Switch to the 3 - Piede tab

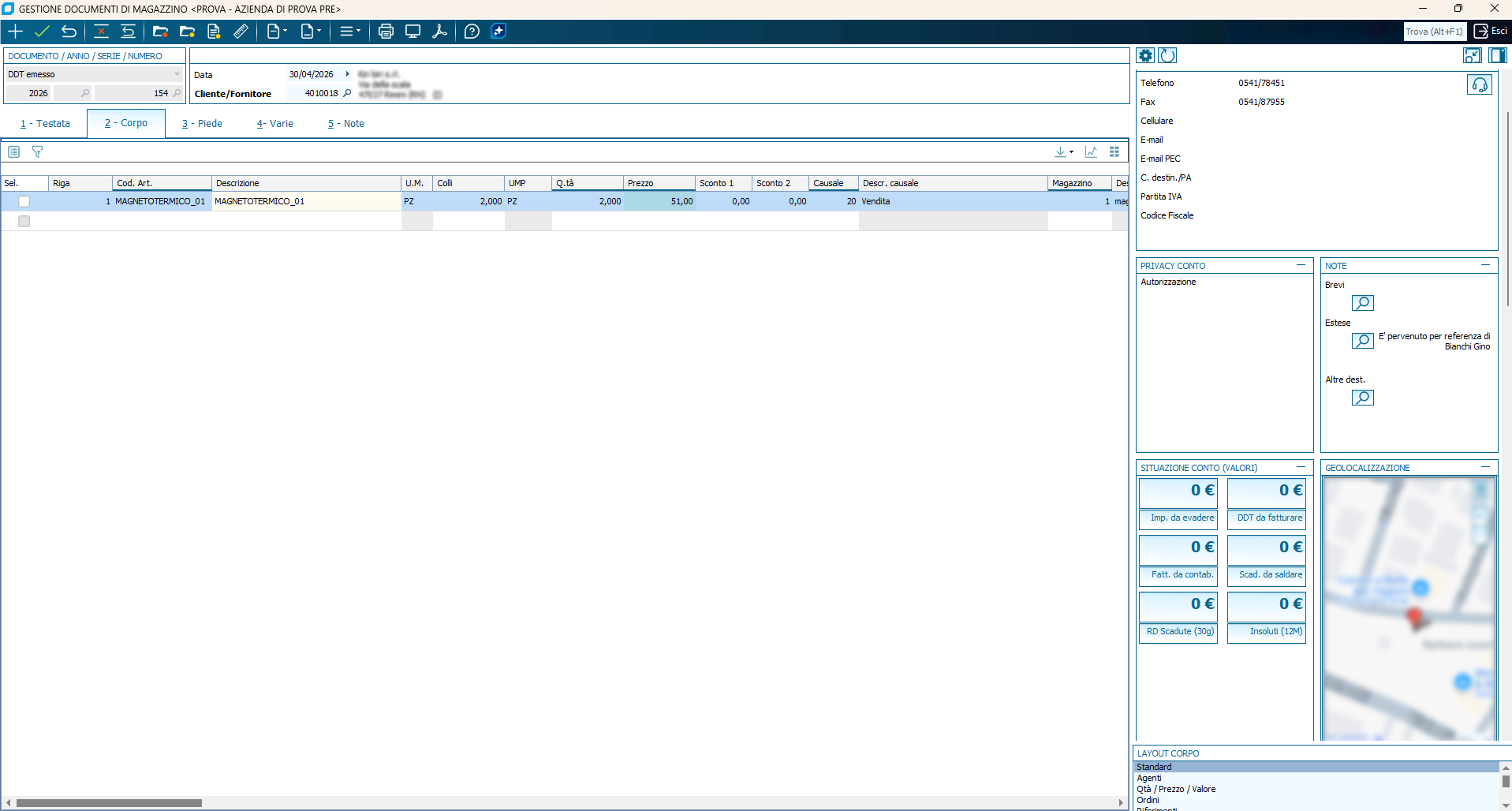[x=202, y=124]
